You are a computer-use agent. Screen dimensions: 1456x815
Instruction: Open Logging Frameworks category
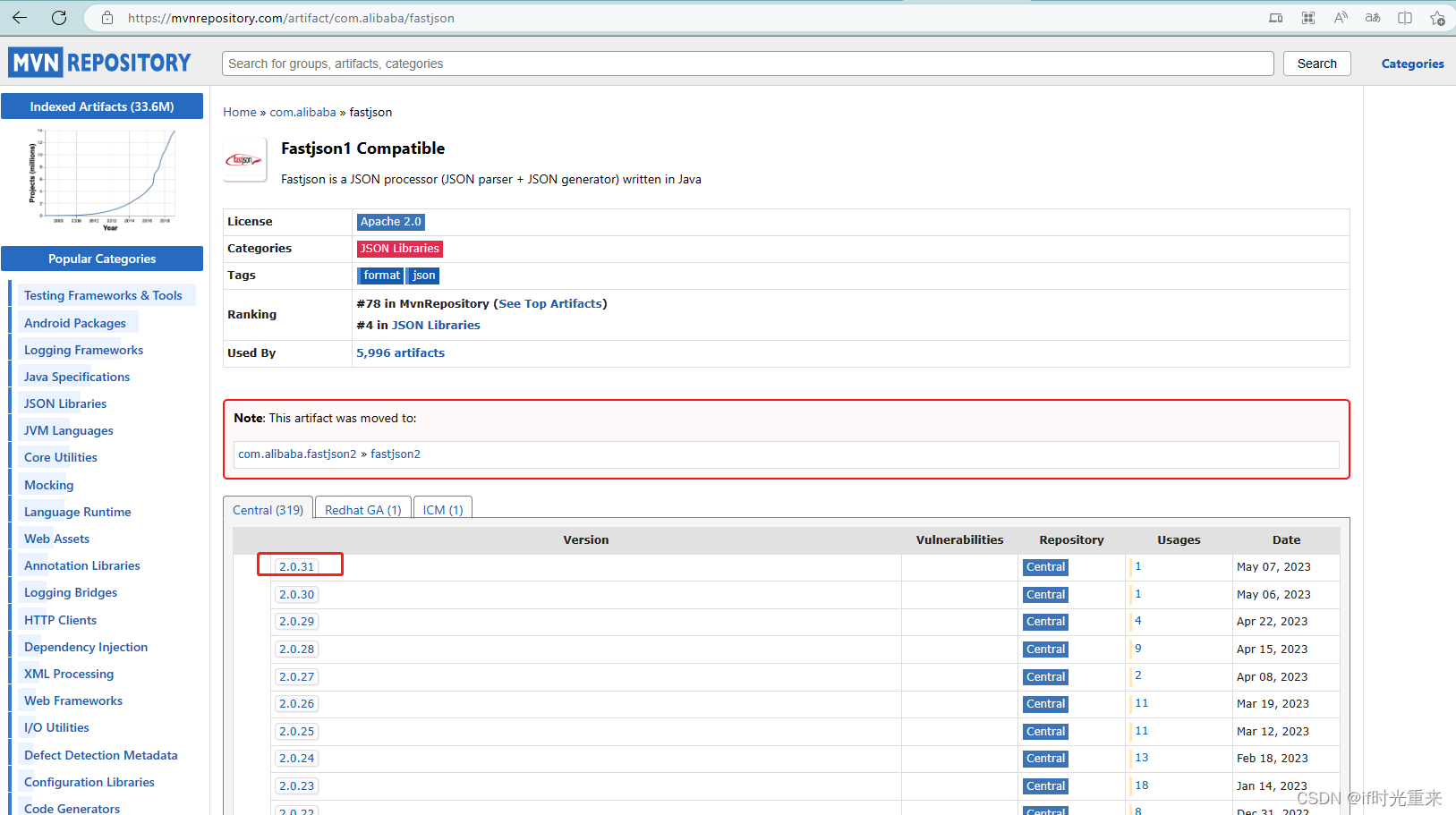click(83, 350)
